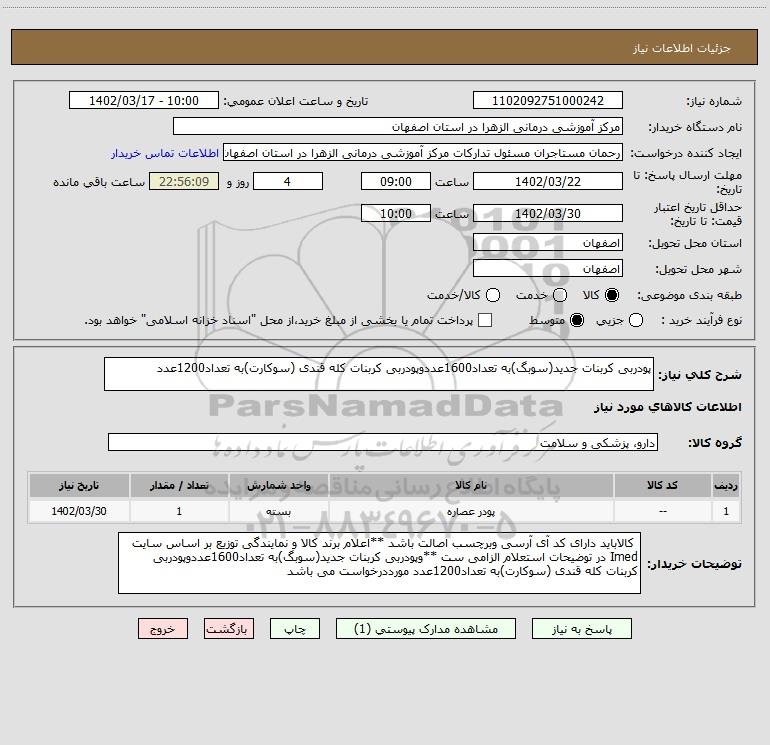Open the اطلاعات تماس خریدار link
The width and height of the screenshot is (770, 745).
coord(165,153)
